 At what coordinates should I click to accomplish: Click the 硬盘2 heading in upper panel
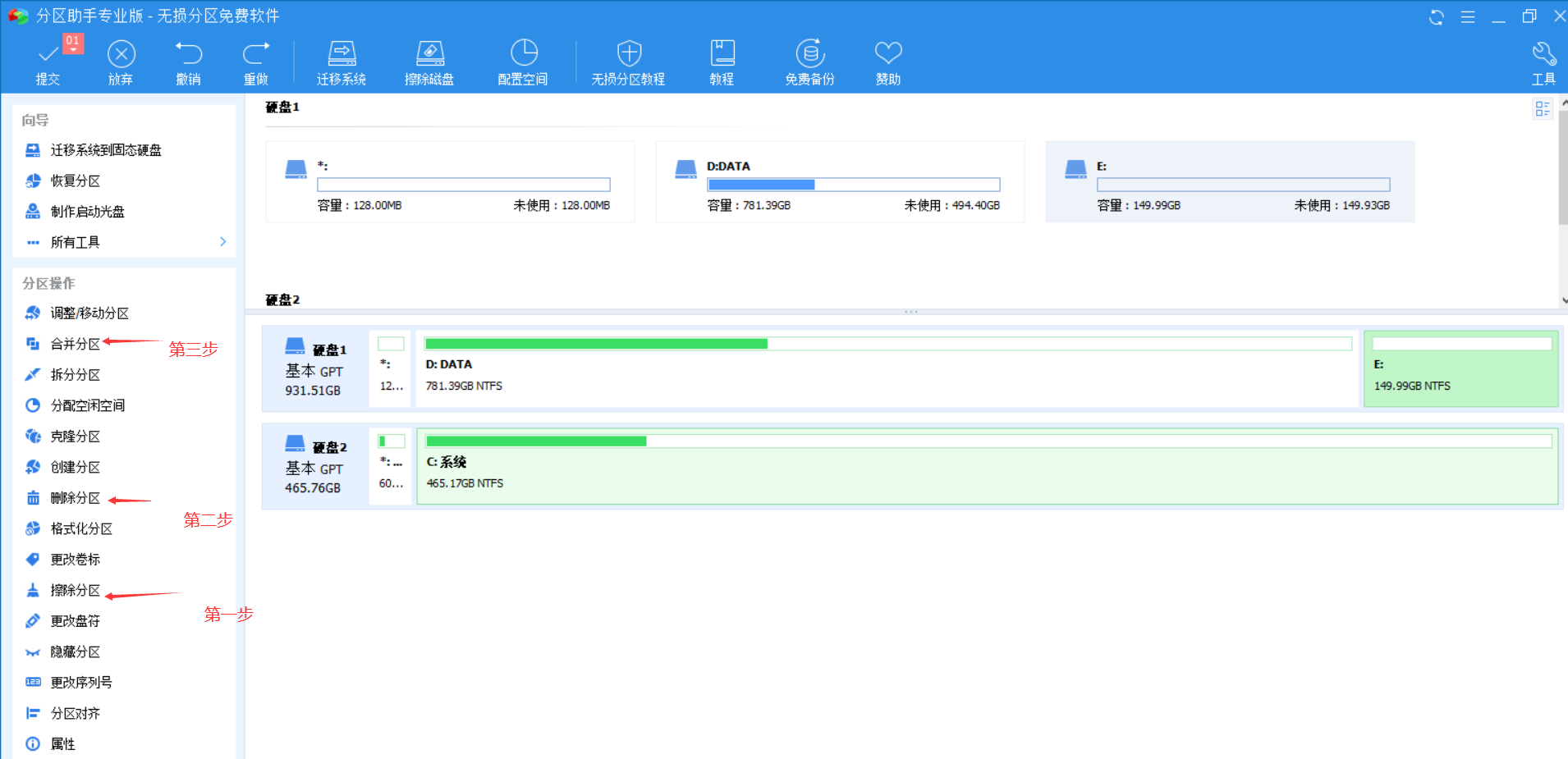click(x=282, y=300)
